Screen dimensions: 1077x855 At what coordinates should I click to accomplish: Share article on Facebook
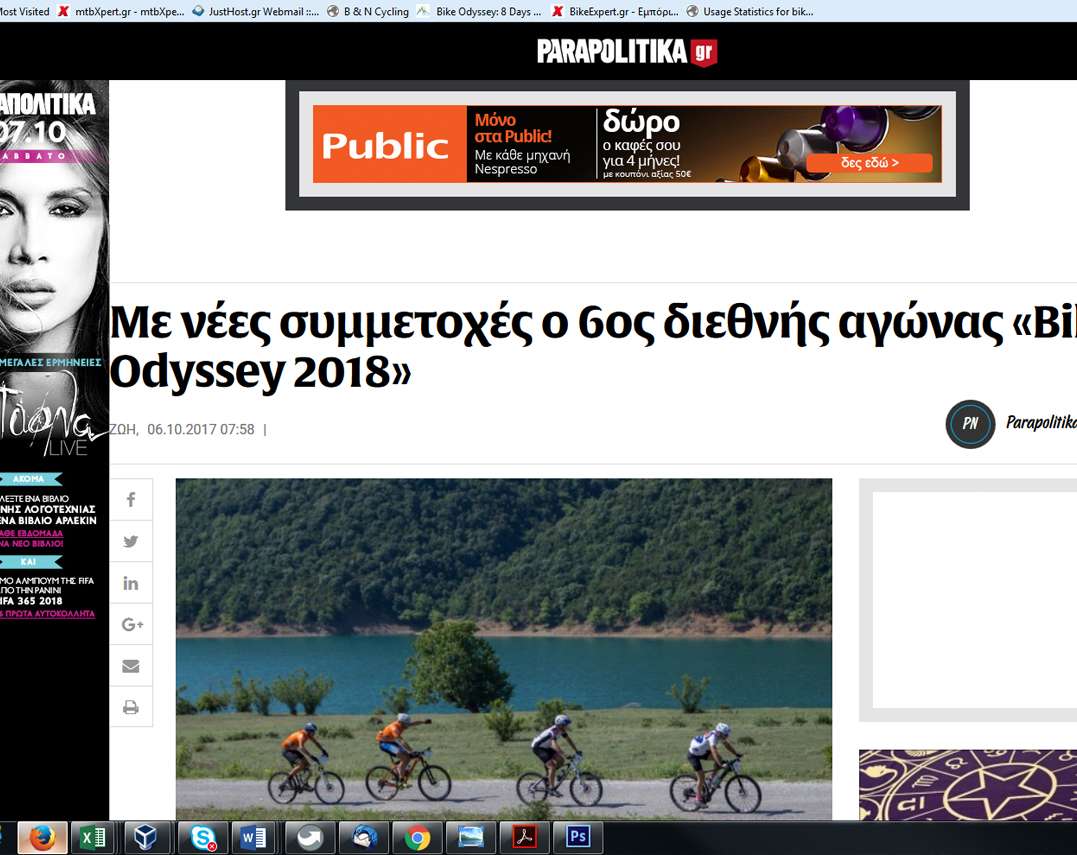pyautogui.click(x=131, y=500)
